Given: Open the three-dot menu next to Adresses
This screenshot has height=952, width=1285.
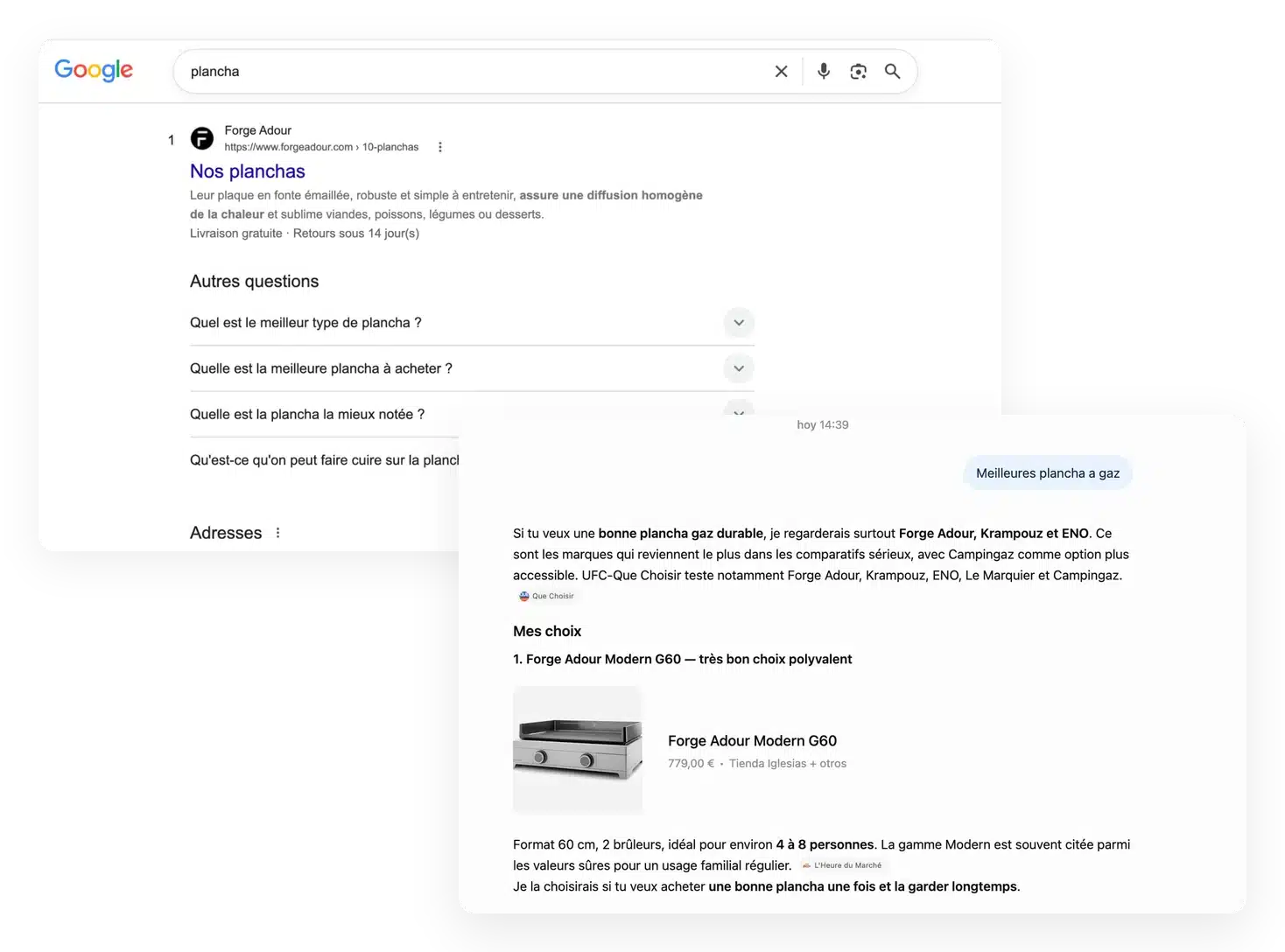Looking at the screenshot, I should click(278, 533).
